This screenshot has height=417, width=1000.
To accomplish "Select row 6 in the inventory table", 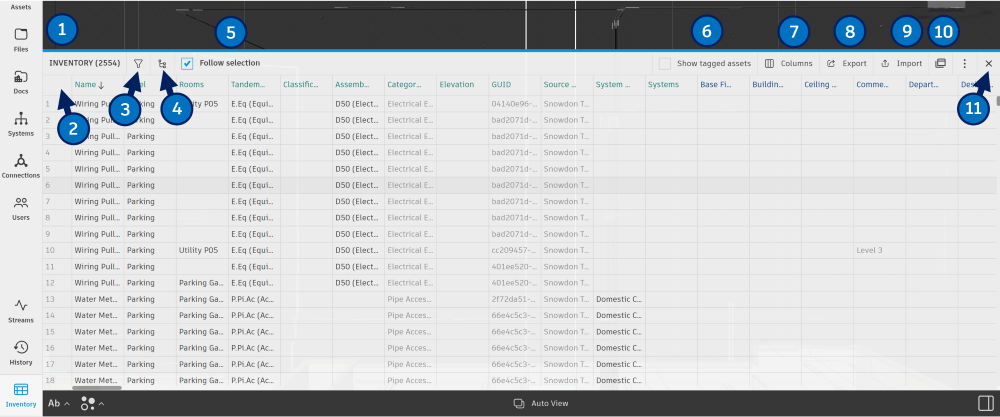I will pyautogui.click(x=518, y=185).
